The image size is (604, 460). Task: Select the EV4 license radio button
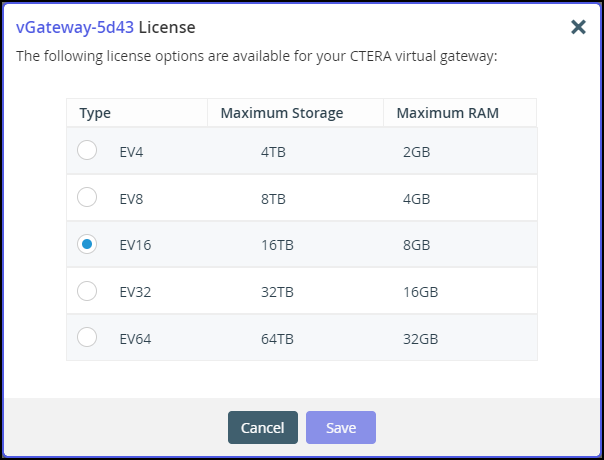87,150
